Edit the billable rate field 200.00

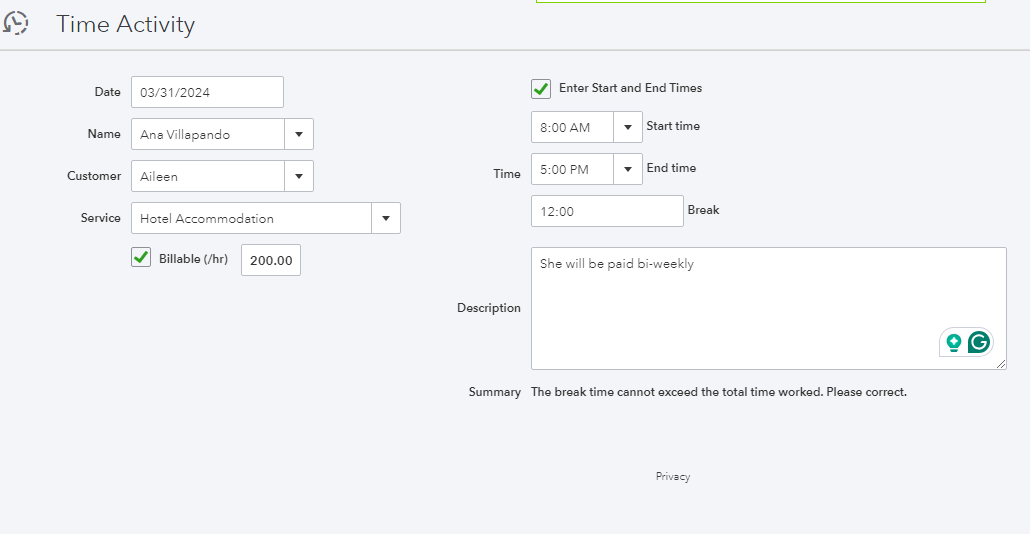[271, 260]
